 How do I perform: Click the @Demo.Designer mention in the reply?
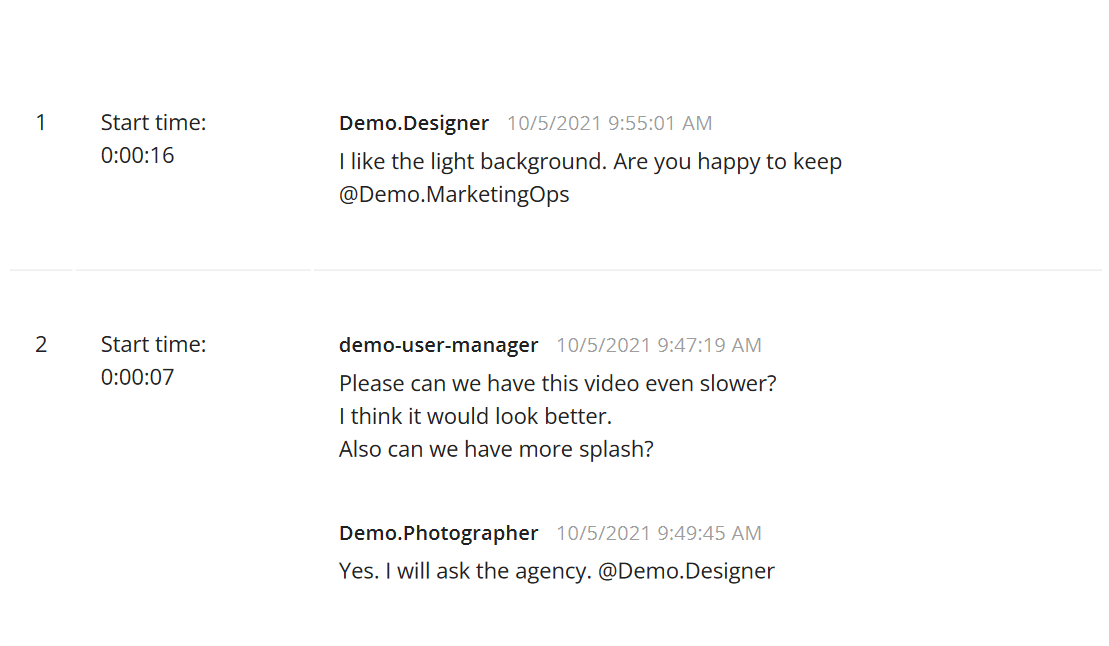(686, 571)
